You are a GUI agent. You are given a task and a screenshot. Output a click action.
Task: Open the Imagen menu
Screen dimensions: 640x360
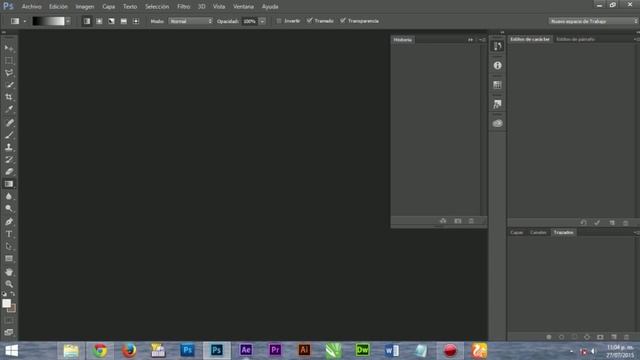tap(84, 7)
